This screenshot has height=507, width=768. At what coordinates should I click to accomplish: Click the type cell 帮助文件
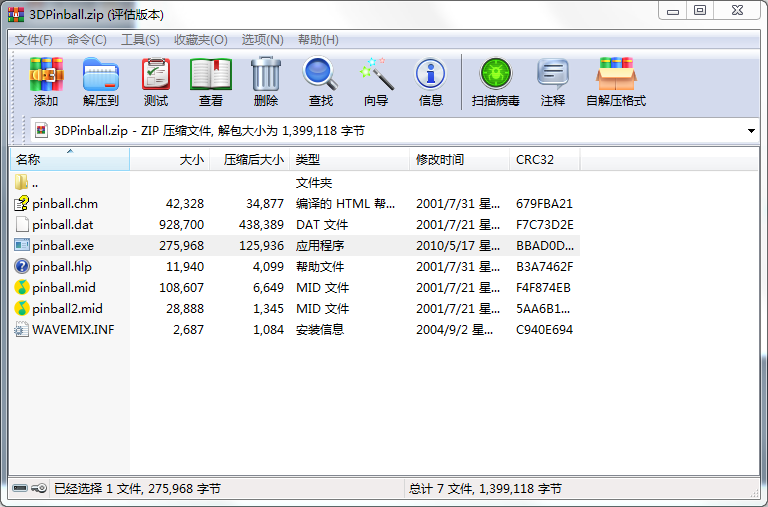tap(320, 267)
